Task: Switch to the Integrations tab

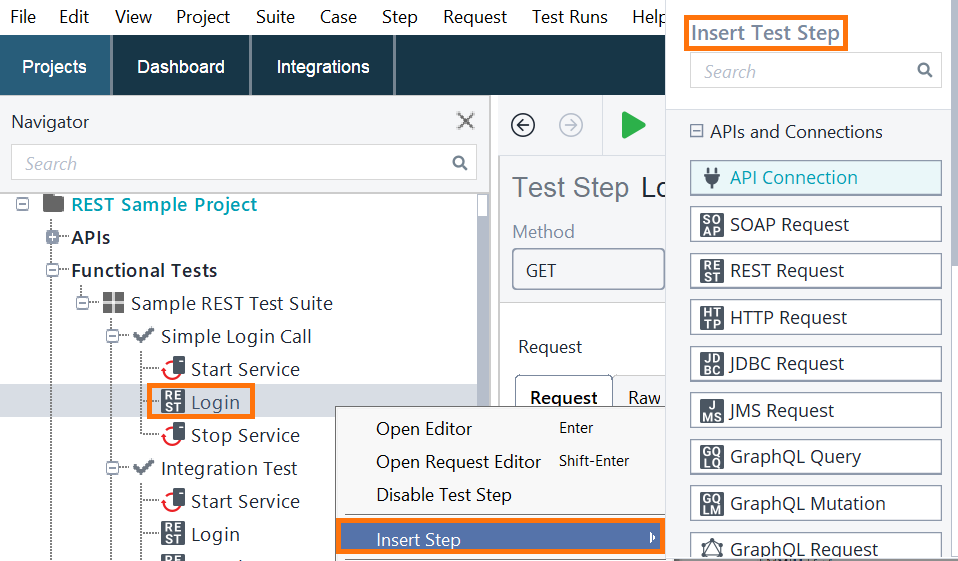Action: pos(323,65)
